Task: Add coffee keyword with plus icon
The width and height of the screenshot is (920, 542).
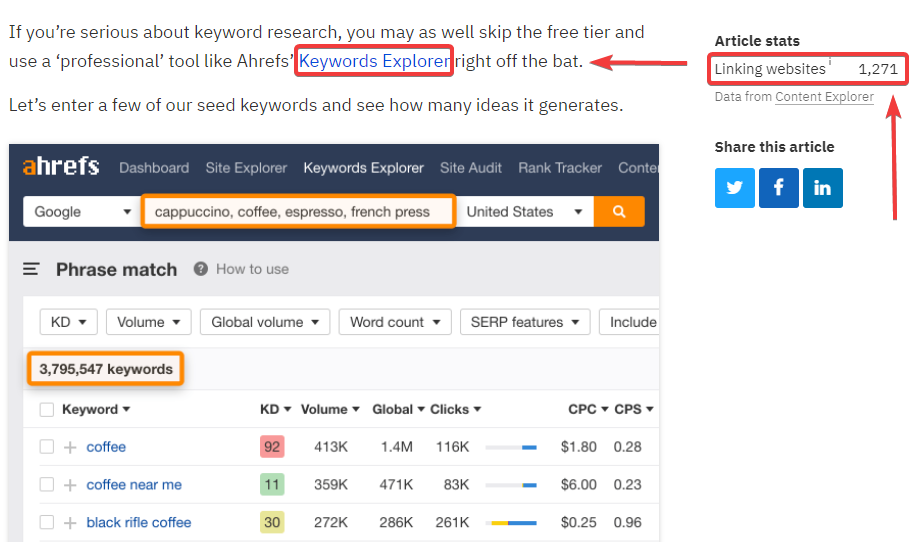Action: (70, 448)
